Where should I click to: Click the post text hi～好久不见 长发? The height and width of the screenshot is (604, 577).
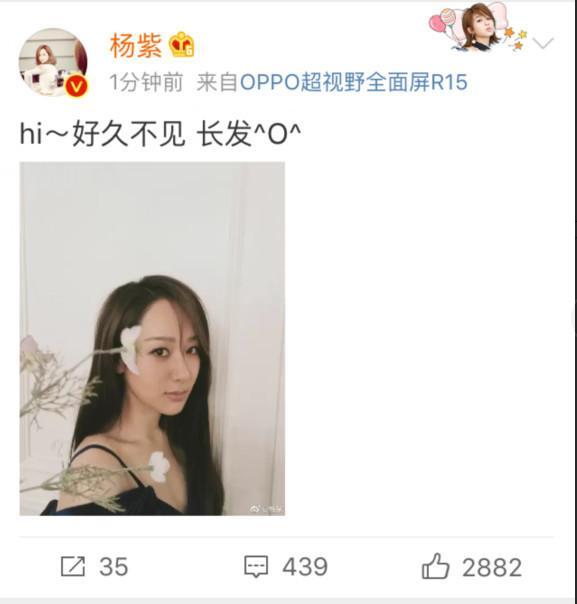160,134
